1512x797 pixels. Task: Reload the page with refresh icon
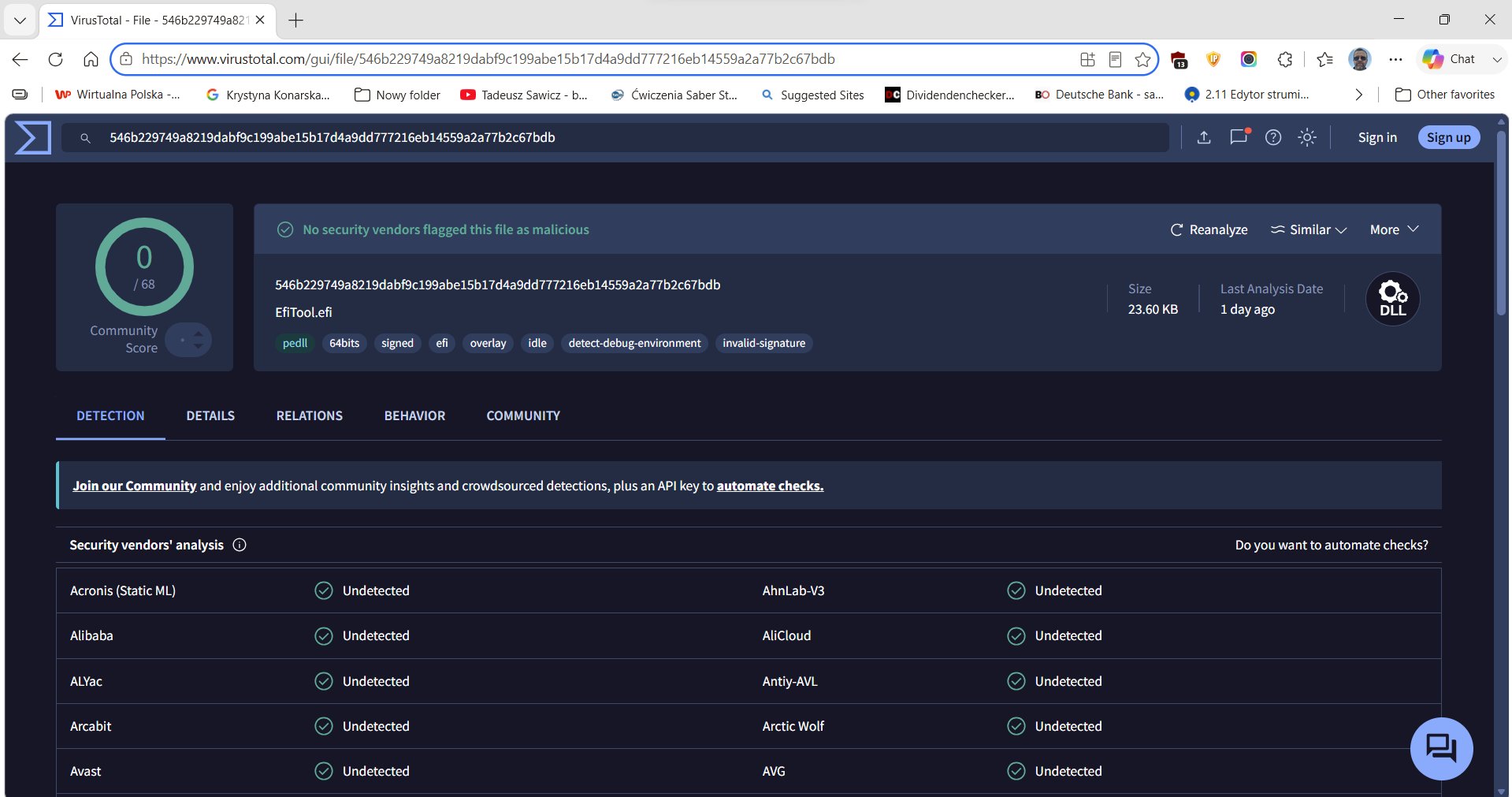[x=55, y=59]
